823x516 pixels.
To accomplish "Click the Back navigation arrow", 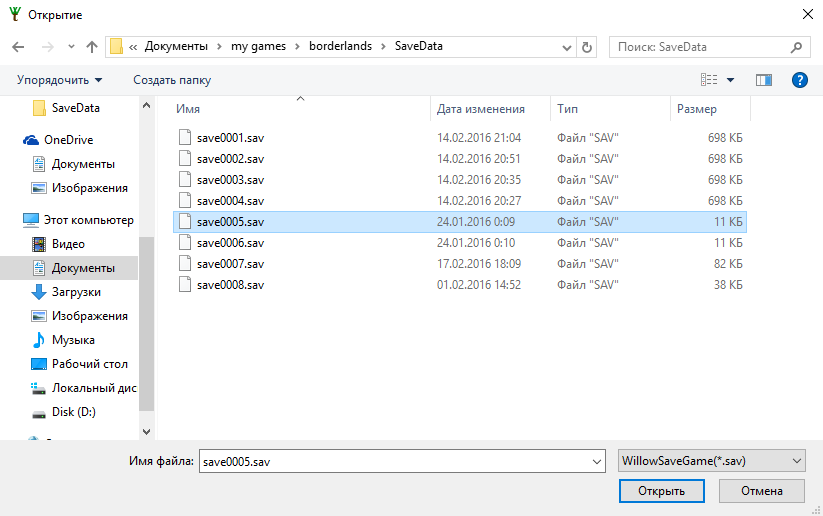I will (18, 47).
